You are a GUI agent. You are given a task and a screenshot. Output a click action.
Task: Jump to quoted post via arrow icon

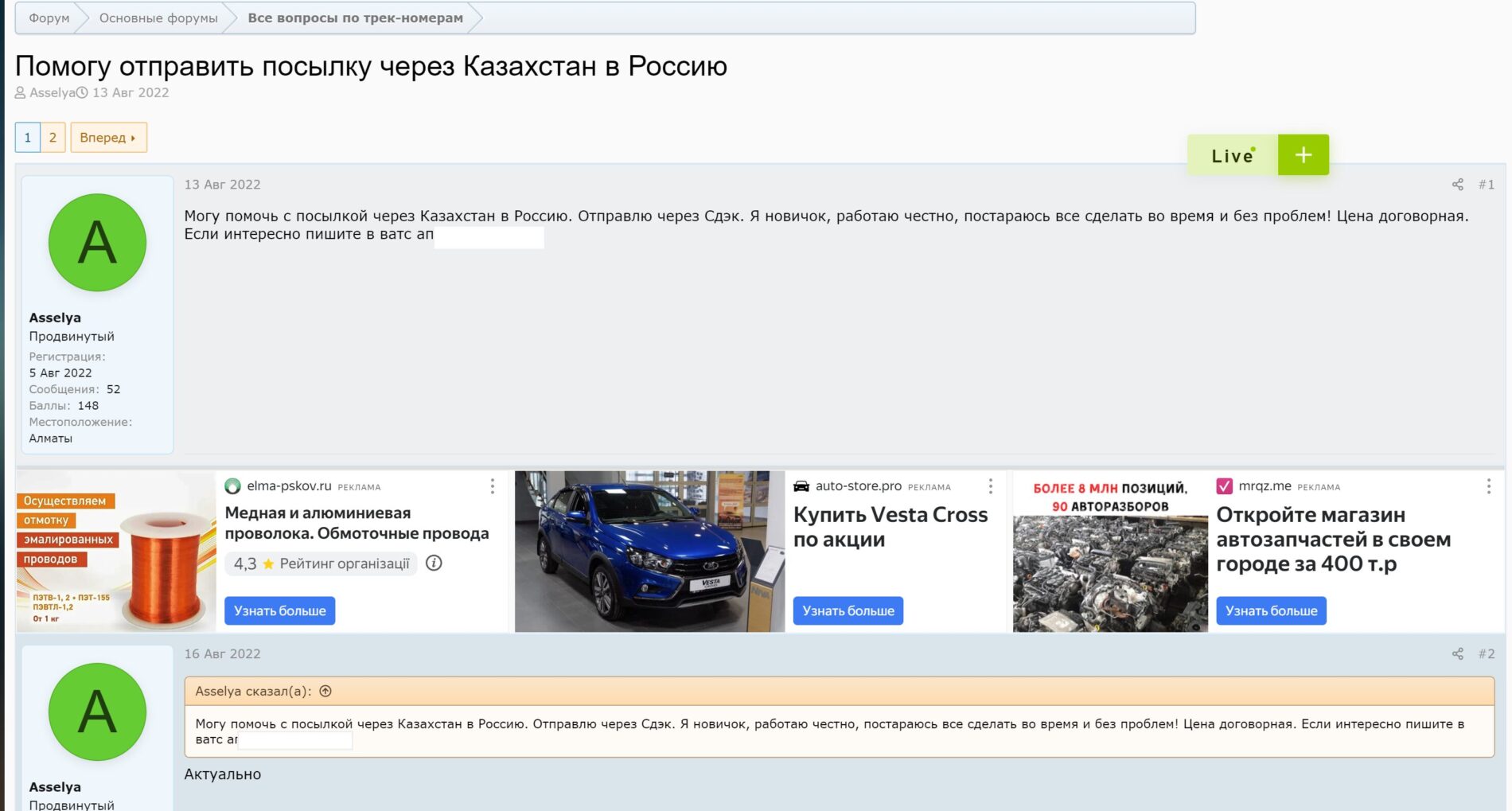325,692
